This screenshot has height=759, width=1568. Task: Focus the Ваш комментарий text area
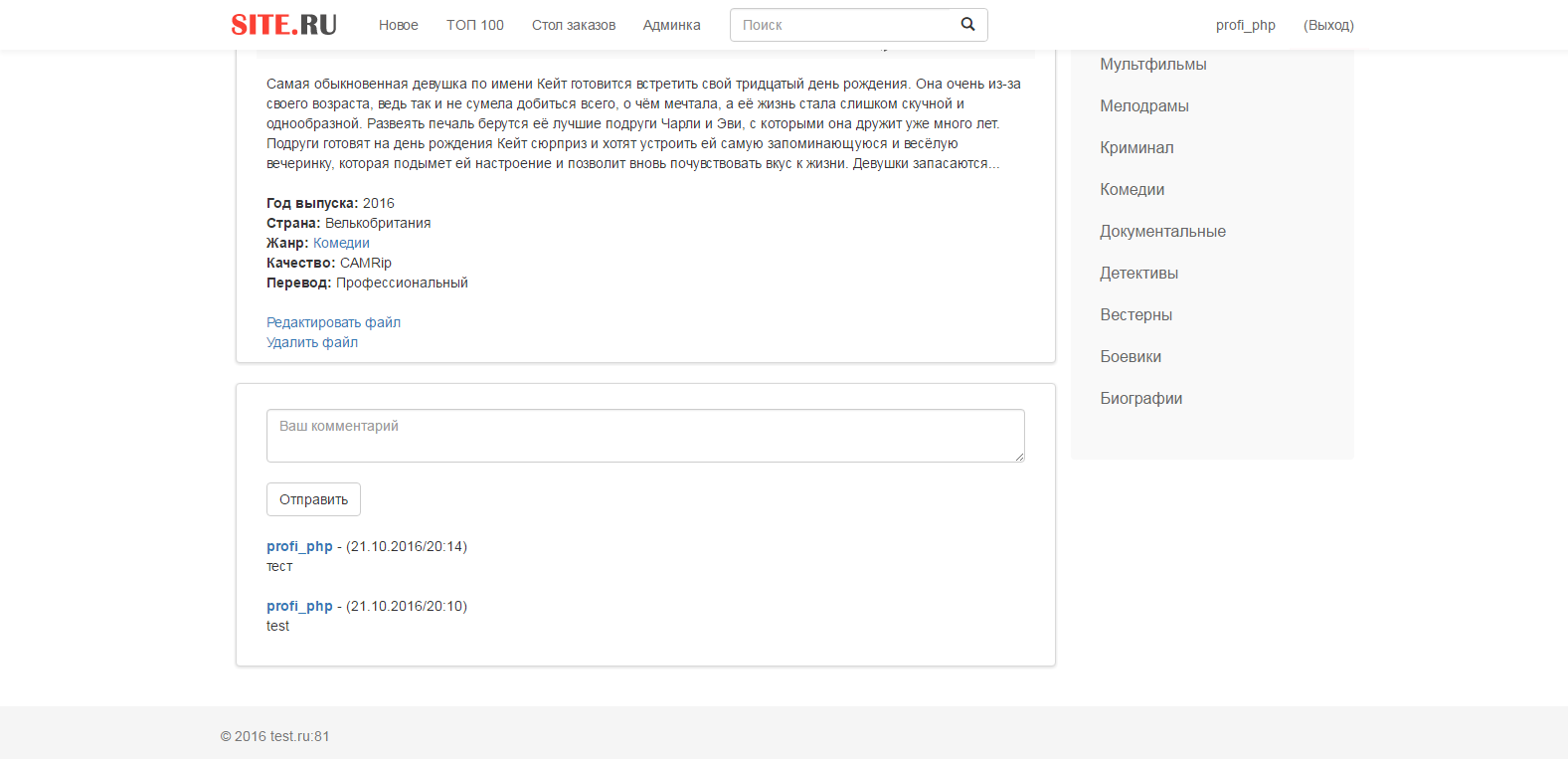(x=645, y=436)
